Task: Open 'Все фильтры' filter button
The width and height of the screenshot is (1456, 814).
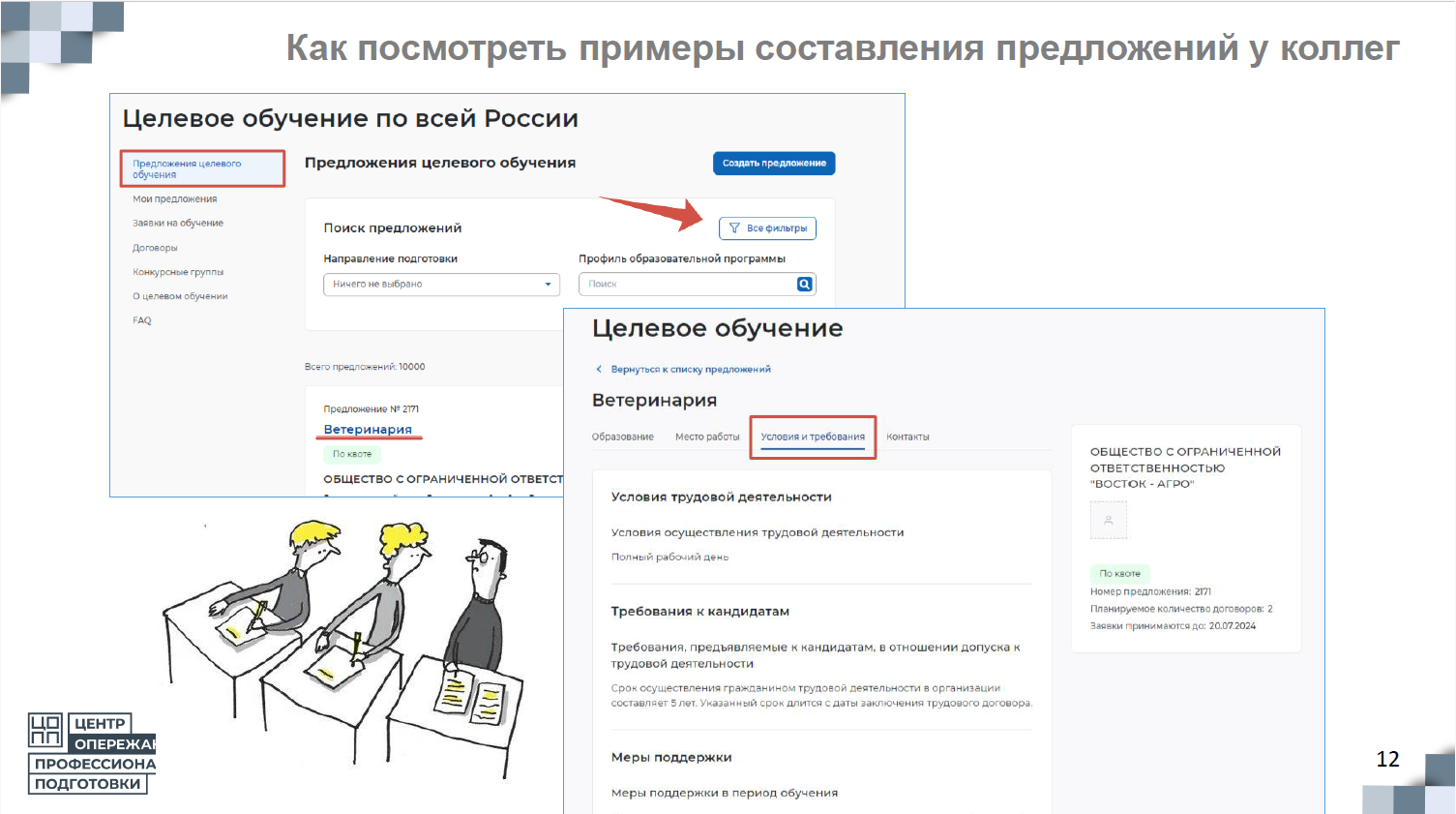Action: (x=767, y=228)
